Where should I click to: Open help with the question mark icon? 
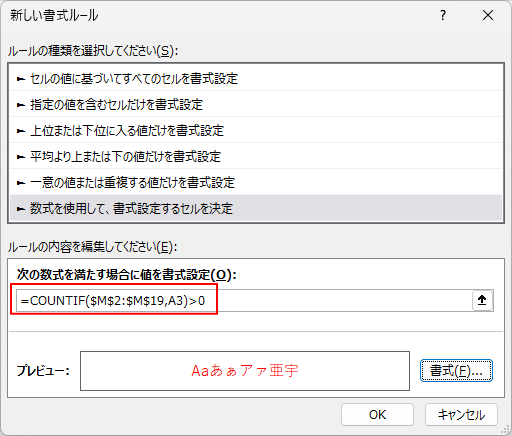(x=443, y=15)
